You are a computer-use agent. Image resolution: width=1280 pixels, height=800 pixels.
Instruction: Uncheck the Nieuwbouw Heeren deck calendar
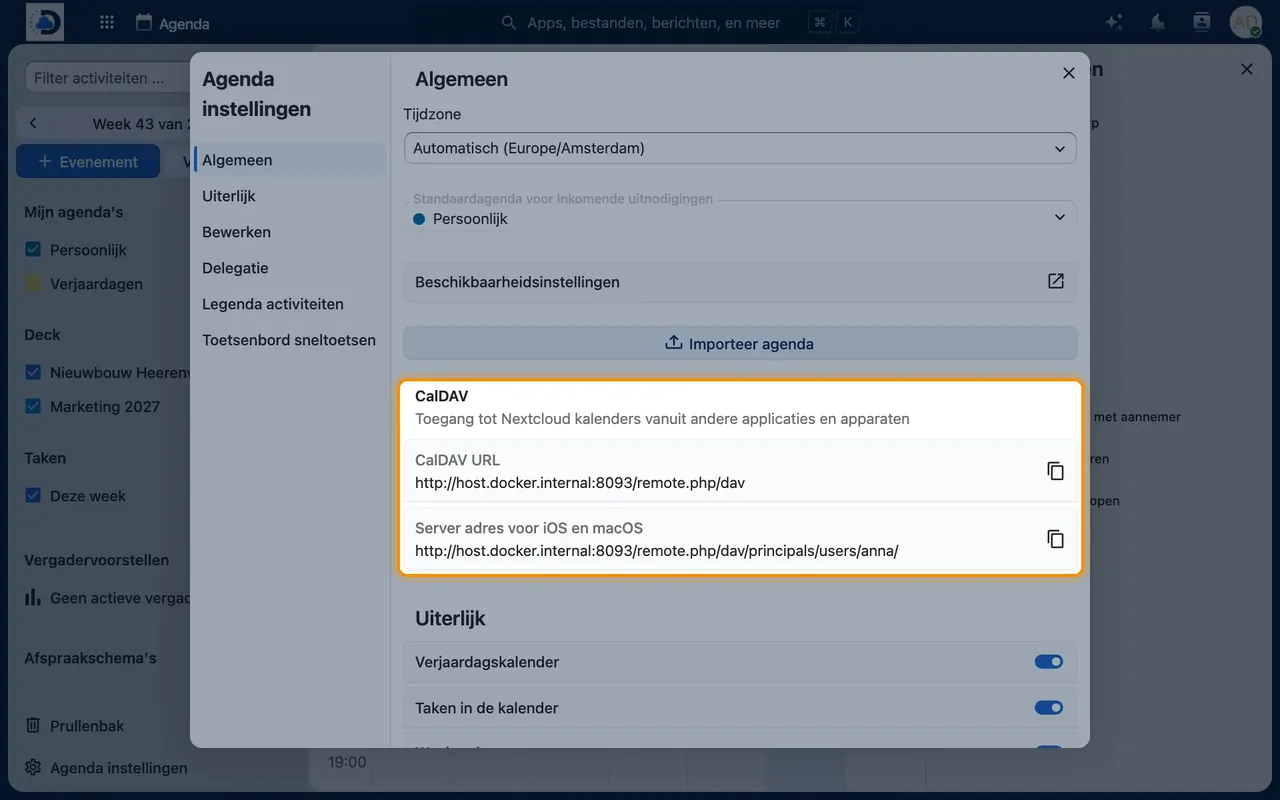33,372
